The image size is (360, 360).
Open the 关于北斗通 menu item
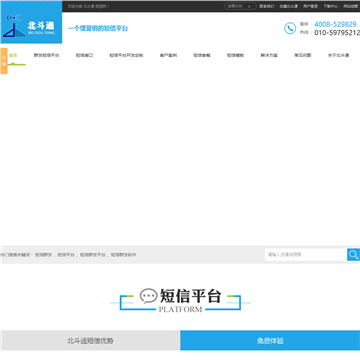pyautogui.click(x=338, y=55)
